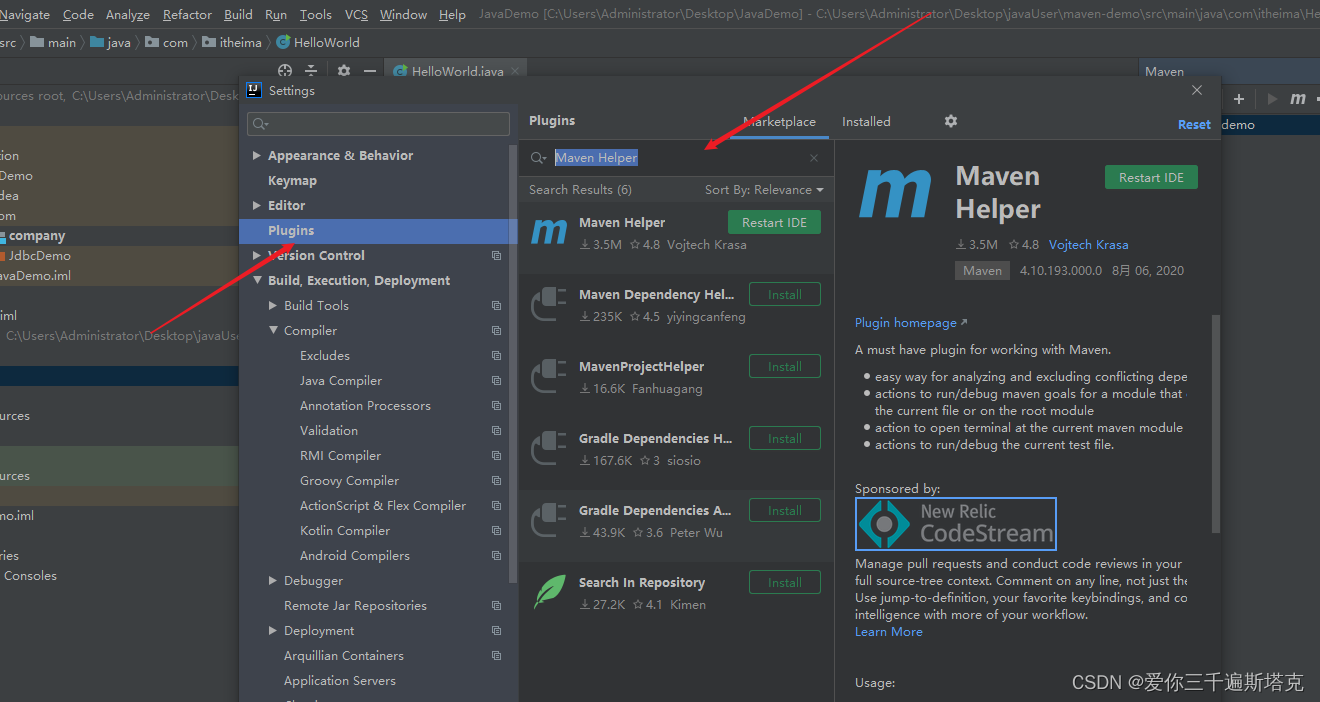Click the Maven Helper "m" plugin logo

[894, 195]
